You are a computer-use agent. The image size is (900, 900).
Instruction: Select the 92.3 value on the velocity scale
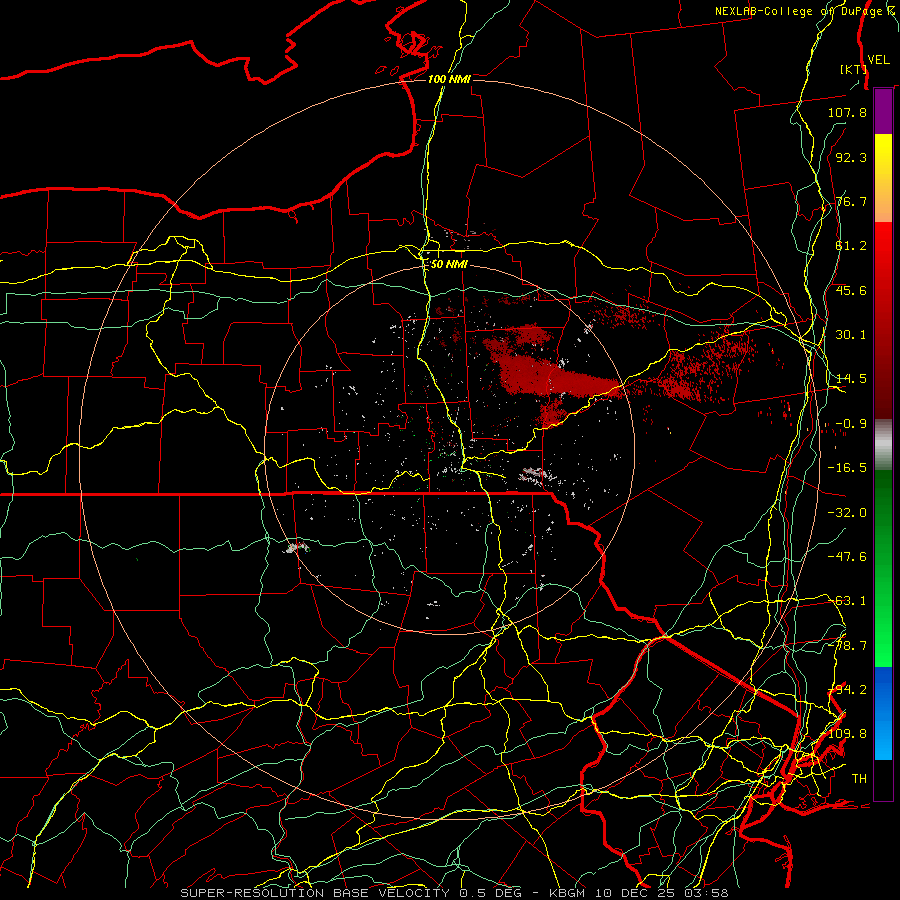point(851,157)
